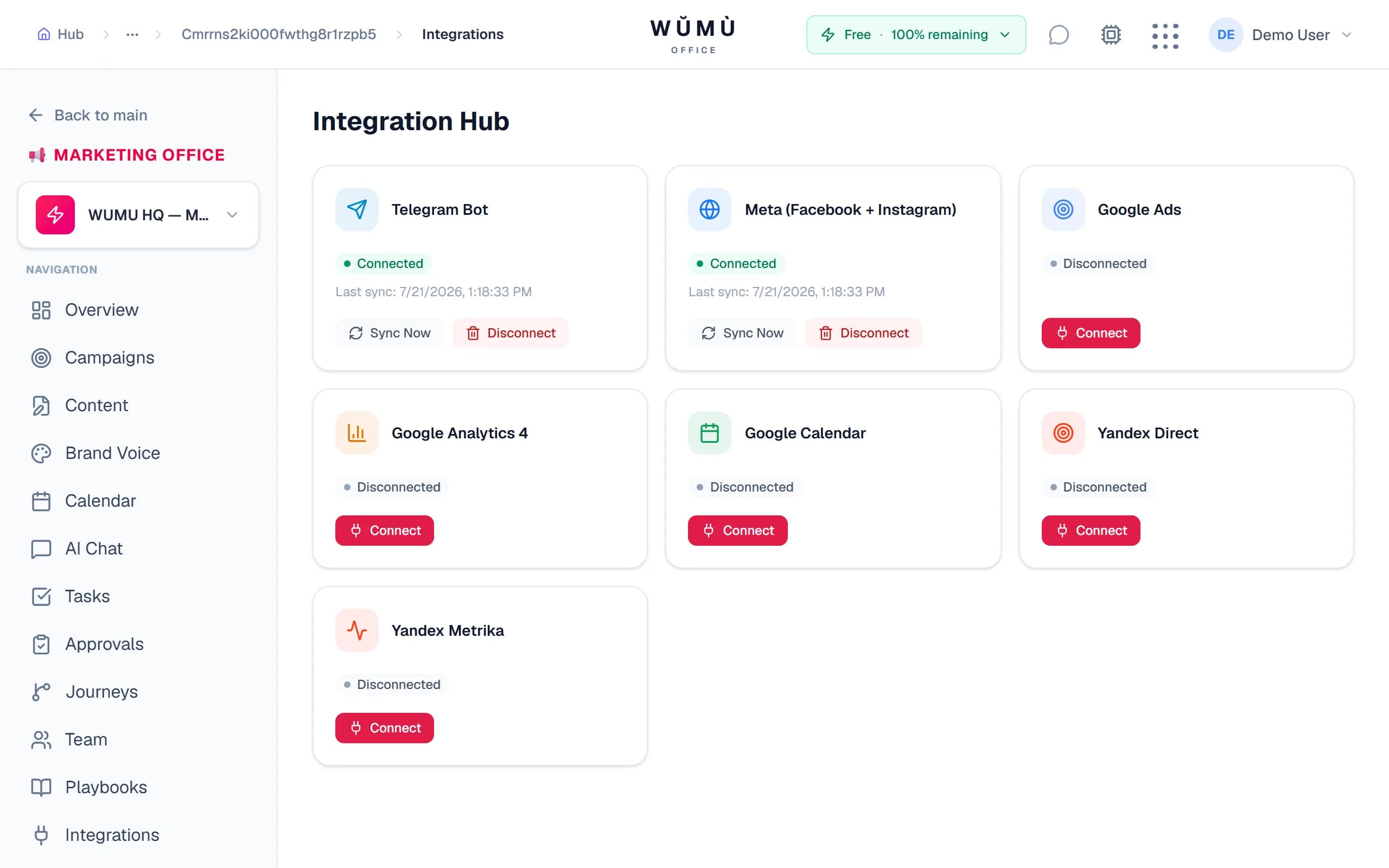Click Google Ads Disconnected status badge

(x=1098, y=264)
